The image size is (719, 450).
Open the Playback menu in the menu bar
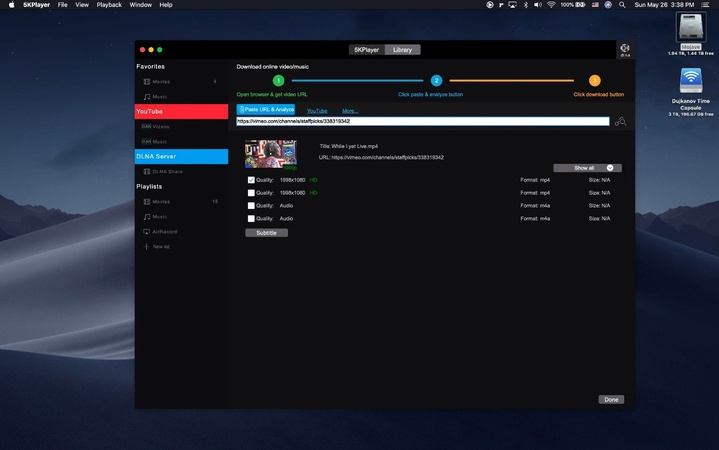(x=109, y=5)
